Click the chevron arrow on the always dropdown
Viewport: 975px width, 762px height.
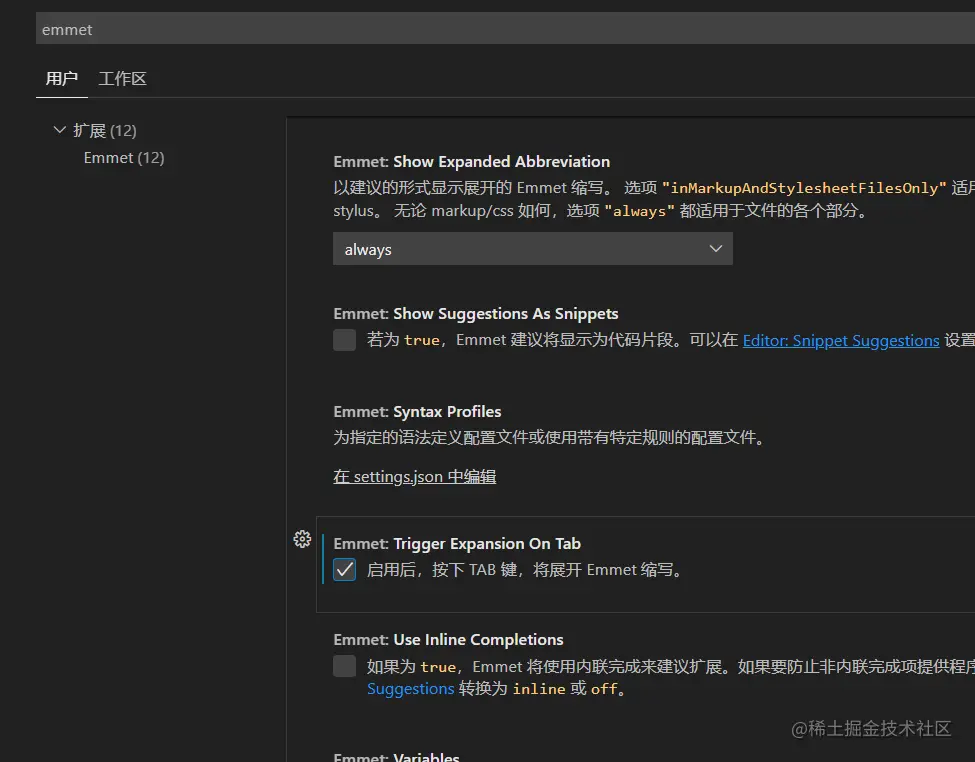tap(715, 249)
